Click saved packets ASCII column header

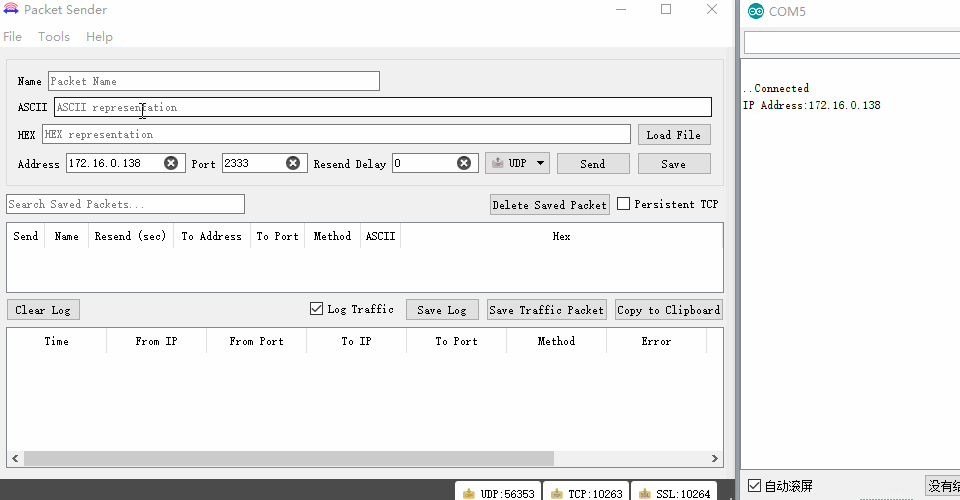[380, 236]
